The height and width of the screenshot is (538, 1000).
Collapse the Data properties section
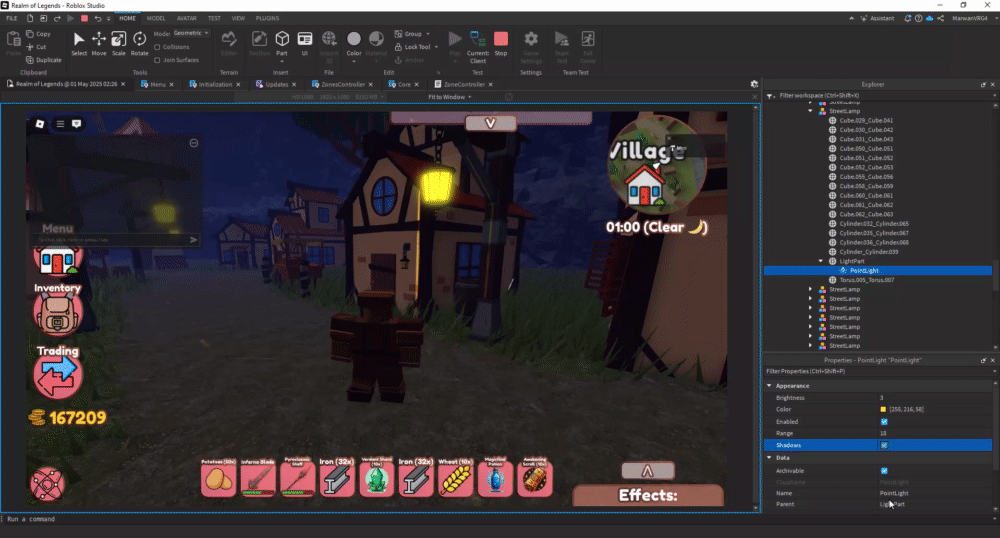(769, 458)
